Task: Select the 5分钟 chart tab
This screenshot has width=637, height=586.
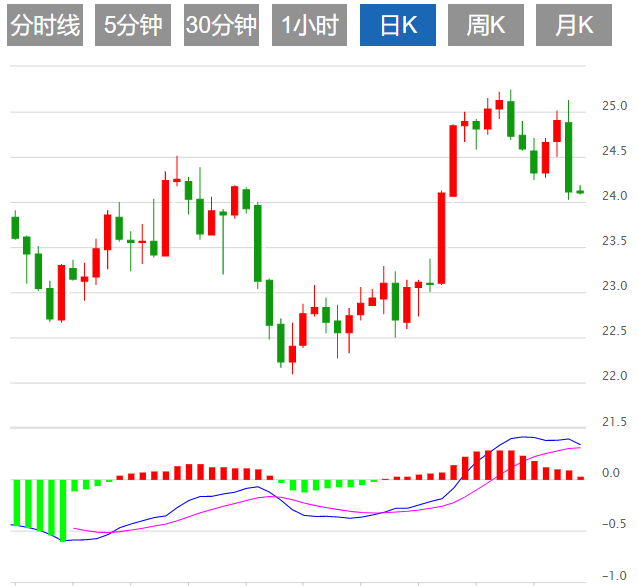Action: [132, 26]
